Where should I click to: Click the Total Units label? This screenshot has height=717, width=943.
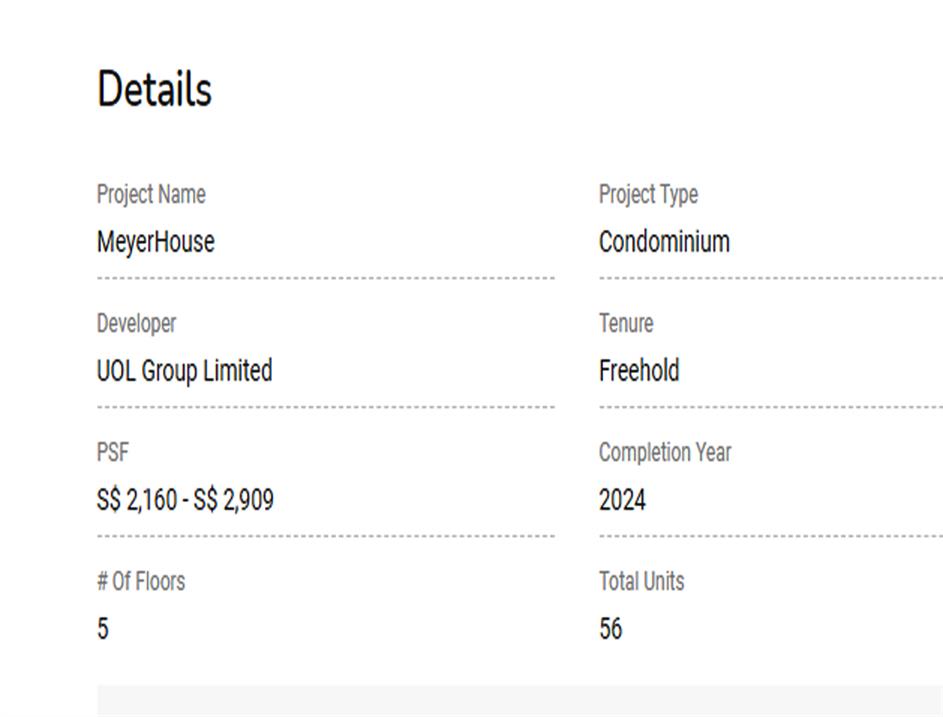(x=641, y=581)
